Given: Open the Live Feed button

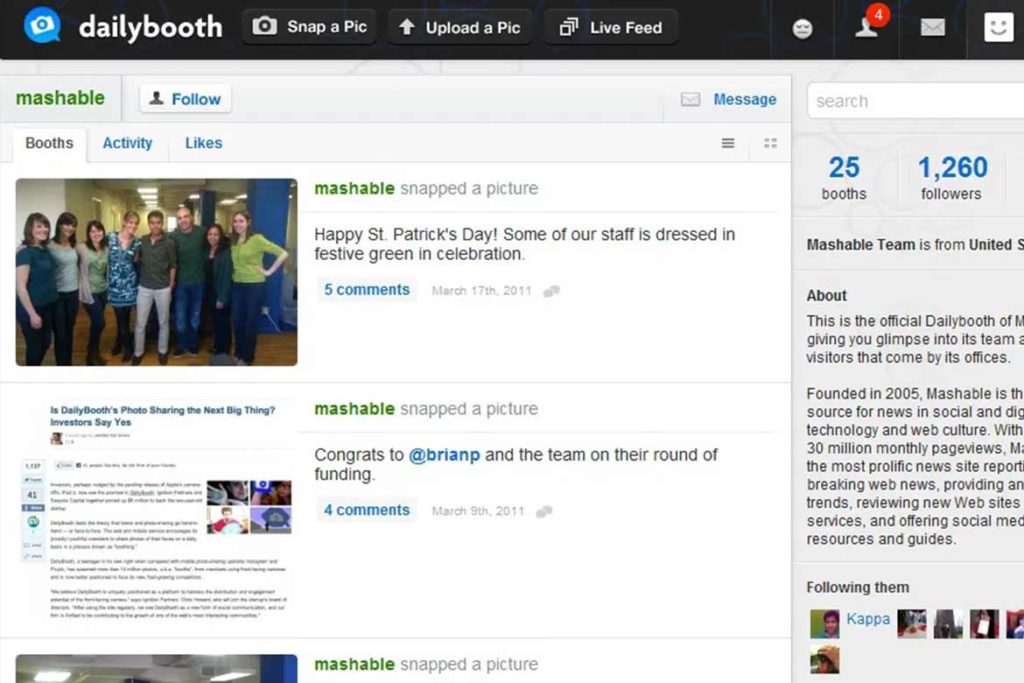Looking at the screenshot, I should [x=611, y=27].
